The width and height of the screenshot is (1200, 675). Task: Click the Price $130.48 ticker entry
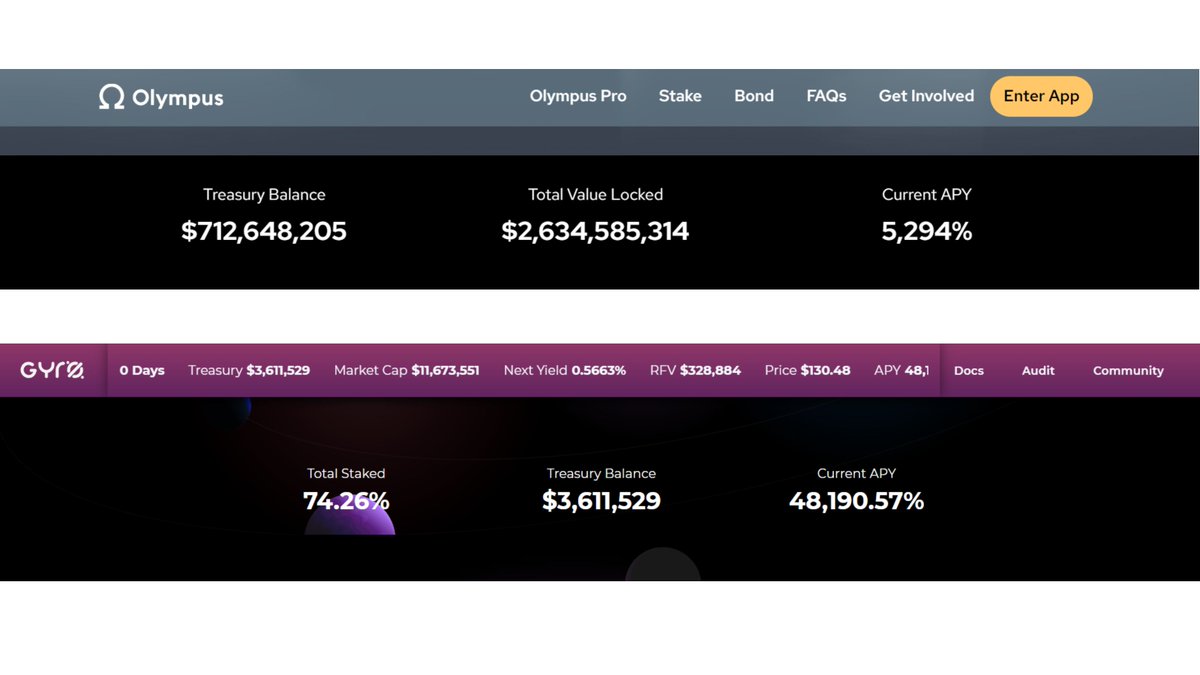[x=807, y=370]
